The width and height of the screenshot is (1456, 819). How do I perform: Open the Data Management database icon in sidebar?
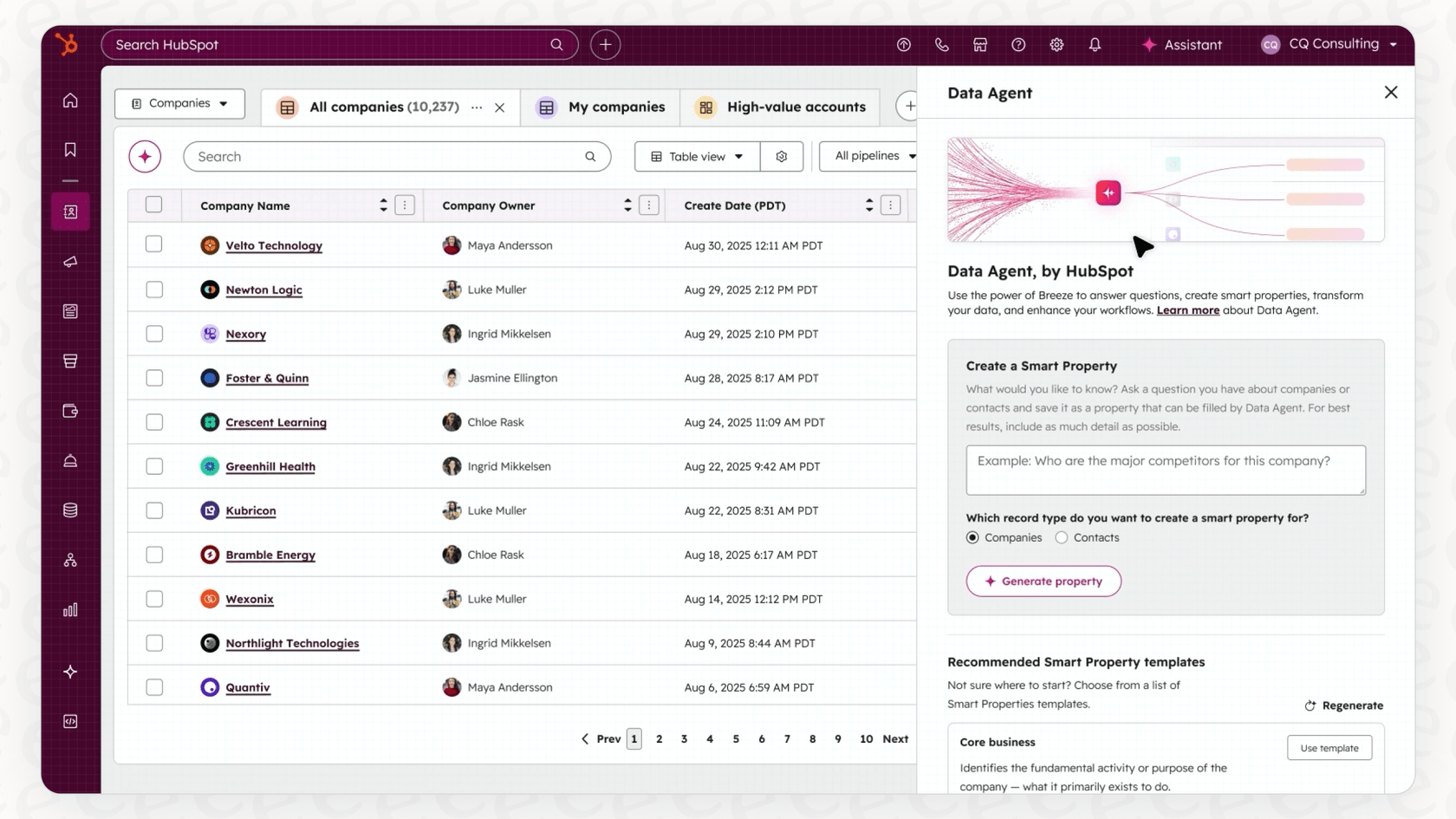[70, 510]
